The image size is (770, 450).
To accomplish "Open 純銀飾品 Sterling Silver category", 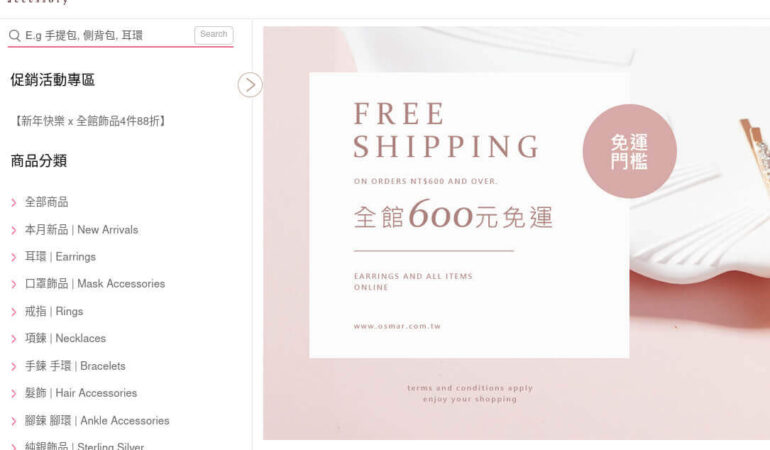I will [x=84, y=445].
